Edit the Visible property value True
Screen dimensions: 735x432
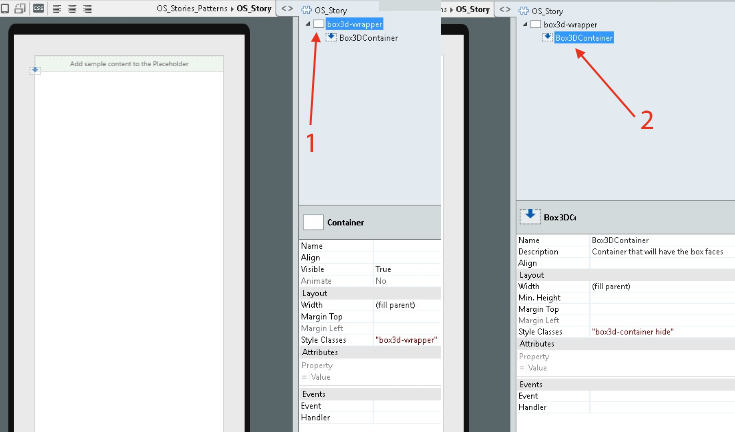pos(406,269)
